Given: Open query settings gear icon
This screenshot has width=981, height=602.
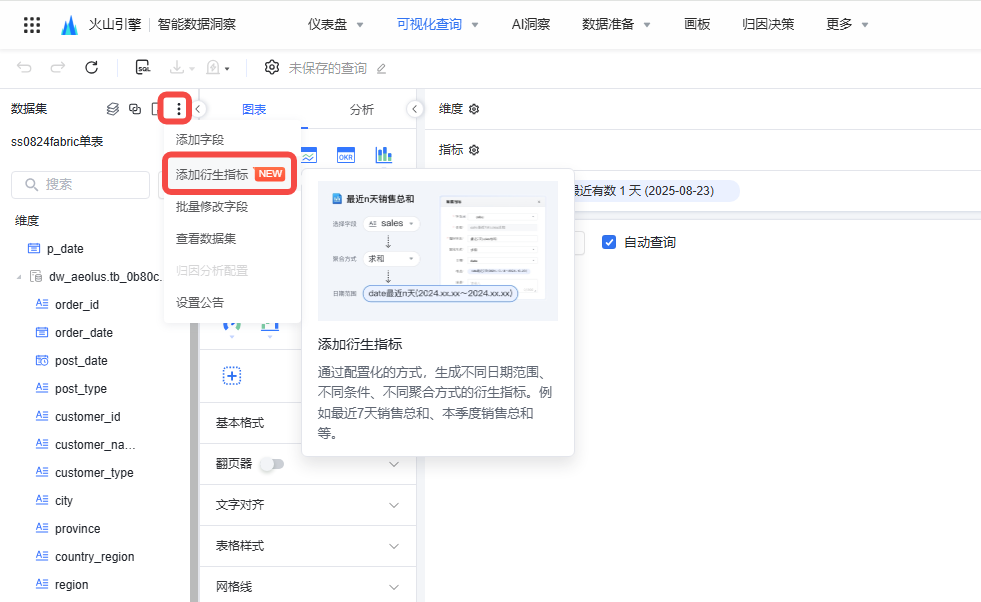Looking at the screenshot, I should [x=272, y=67].
